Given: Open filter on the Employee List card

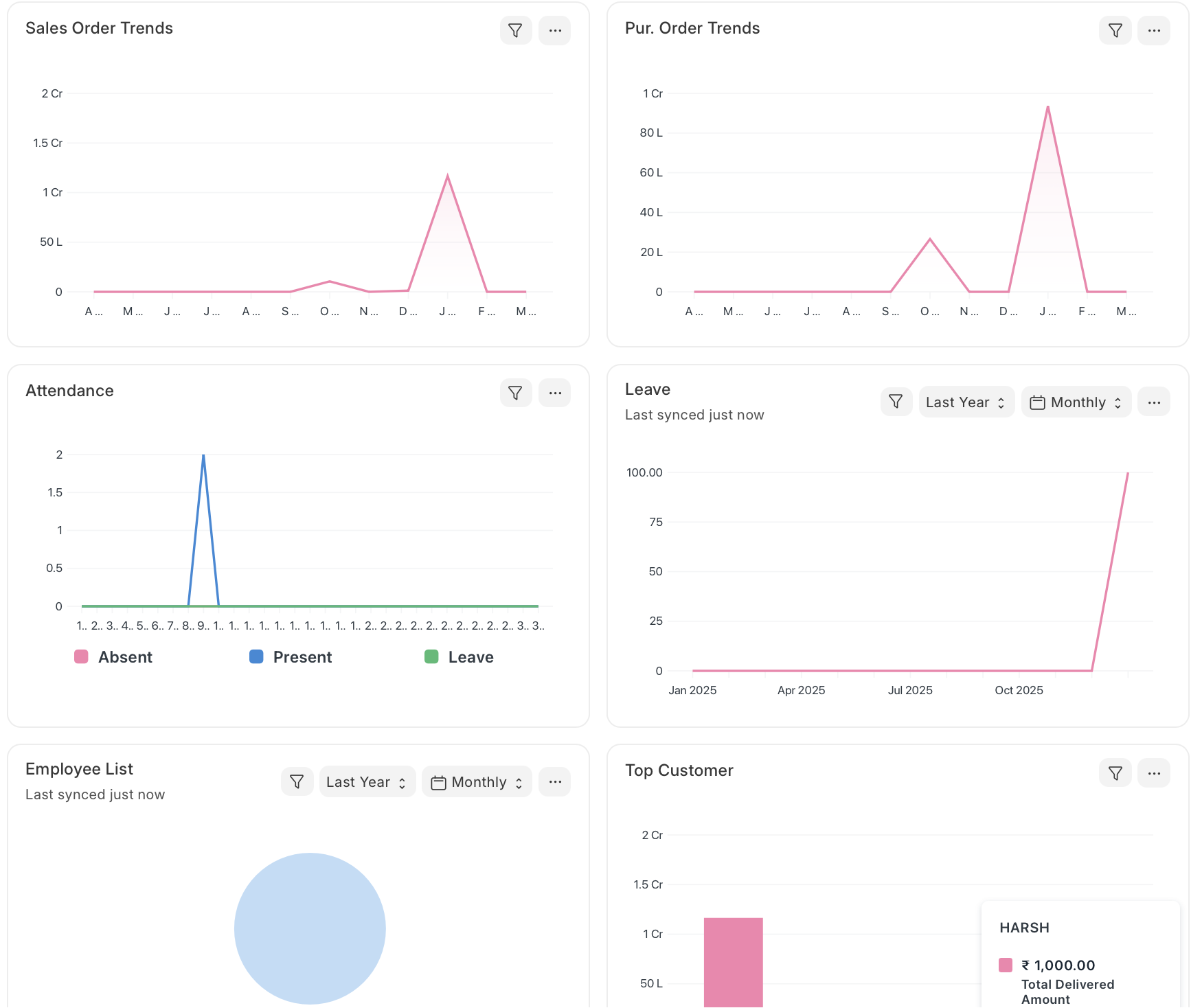Looking at the screenshot, I should (297, 781).
